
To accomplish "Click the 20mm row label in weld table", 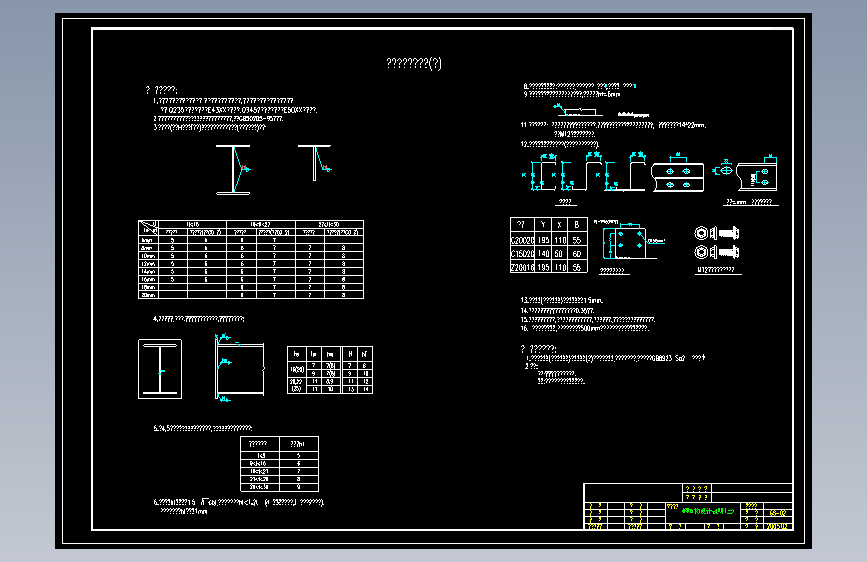I will 148,295.
